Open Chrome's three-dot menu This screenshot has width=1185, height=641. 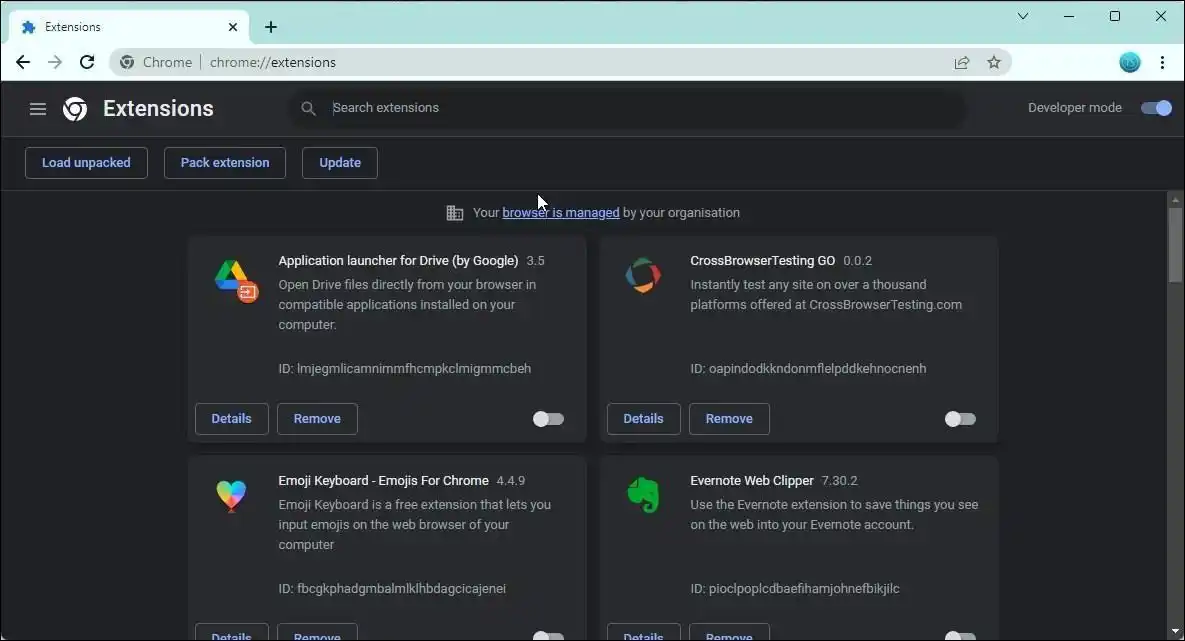(1162, 62)
